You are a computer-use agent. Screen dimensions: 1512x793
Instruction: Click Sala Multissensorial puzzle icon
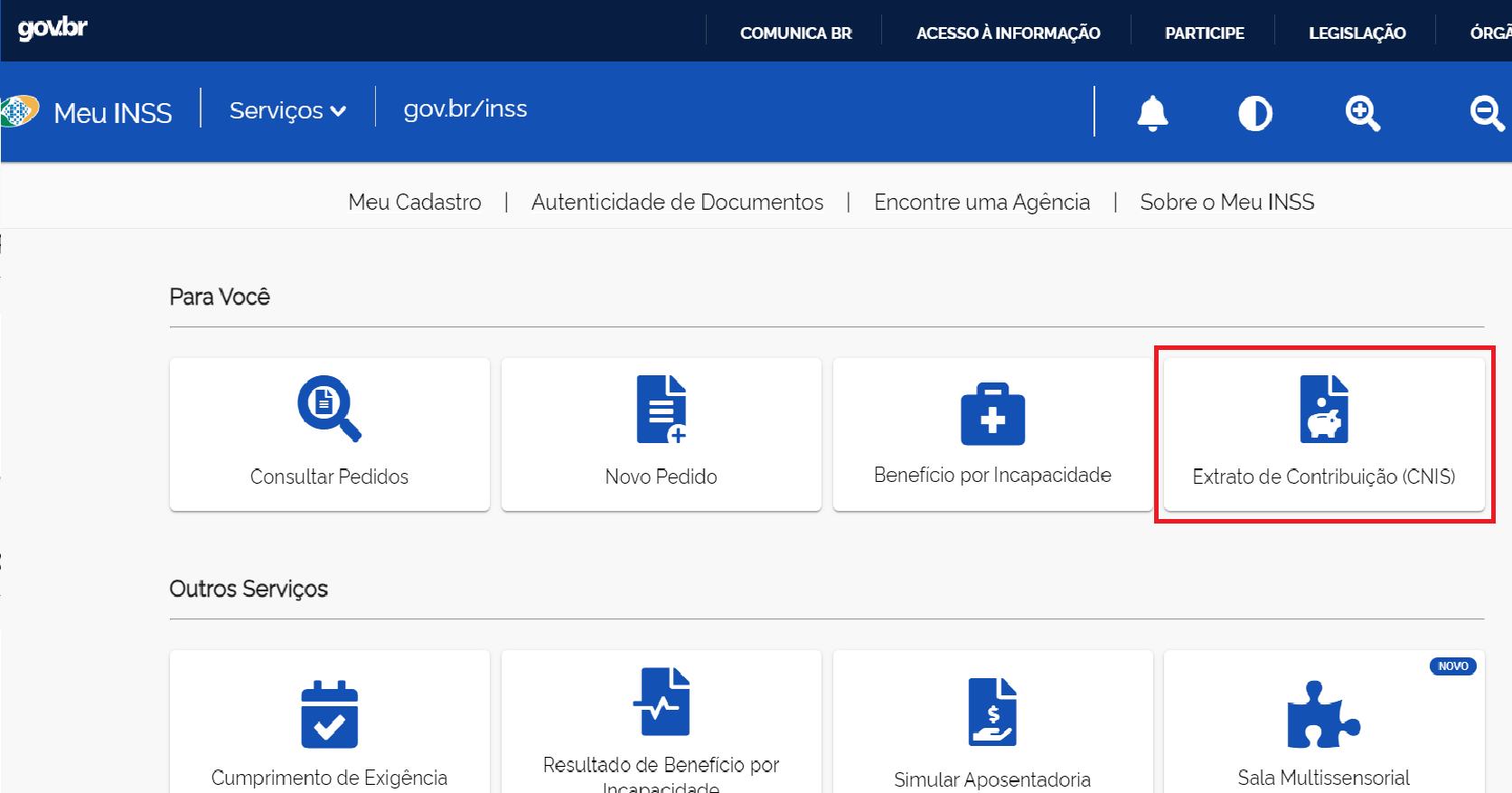[1324, 714]
